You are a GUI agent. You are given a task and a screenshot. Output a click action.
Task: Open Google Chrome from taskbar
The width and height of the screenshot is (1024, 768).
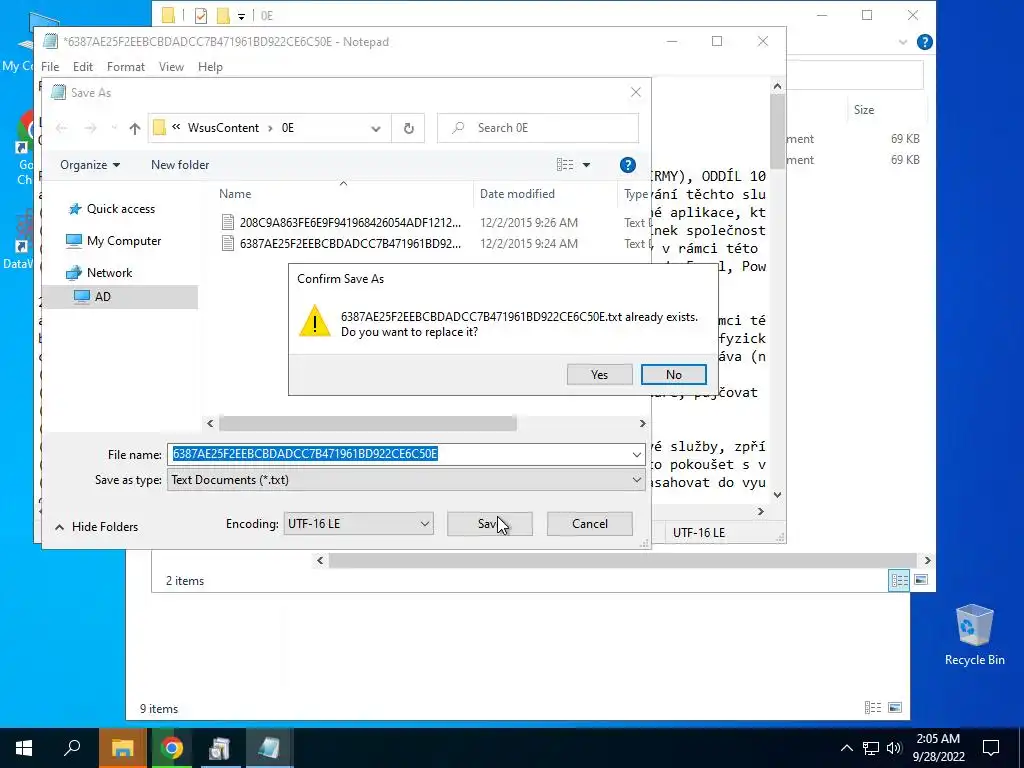click(x=172, y=748)
